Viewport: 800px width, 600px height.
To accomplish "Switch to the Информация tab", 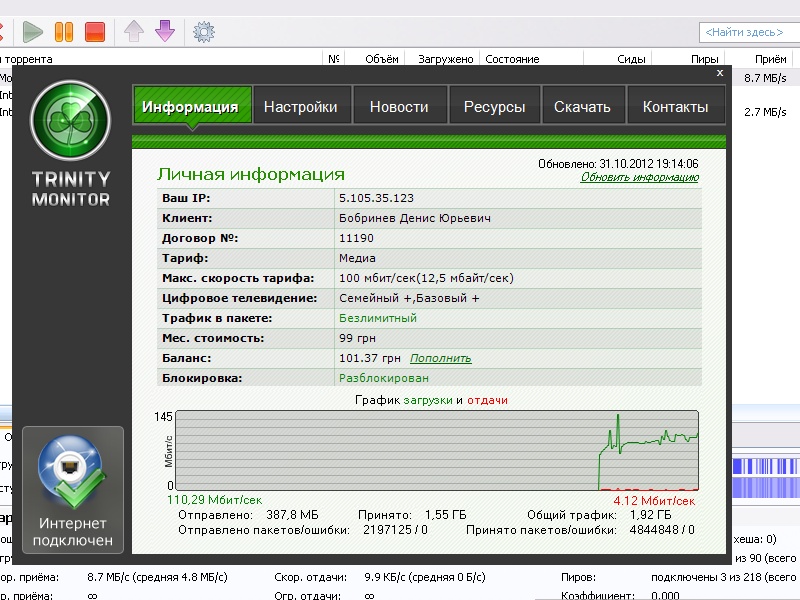I will coord(192,105).
